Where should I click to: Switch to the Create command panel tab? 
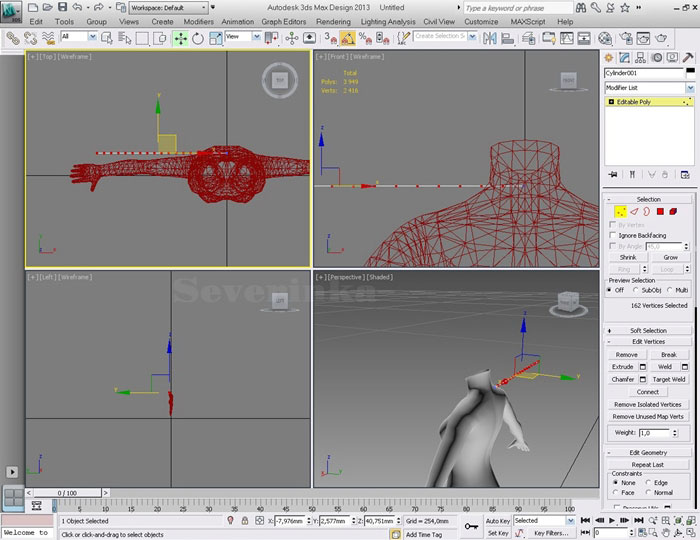[x=608, y=58]
